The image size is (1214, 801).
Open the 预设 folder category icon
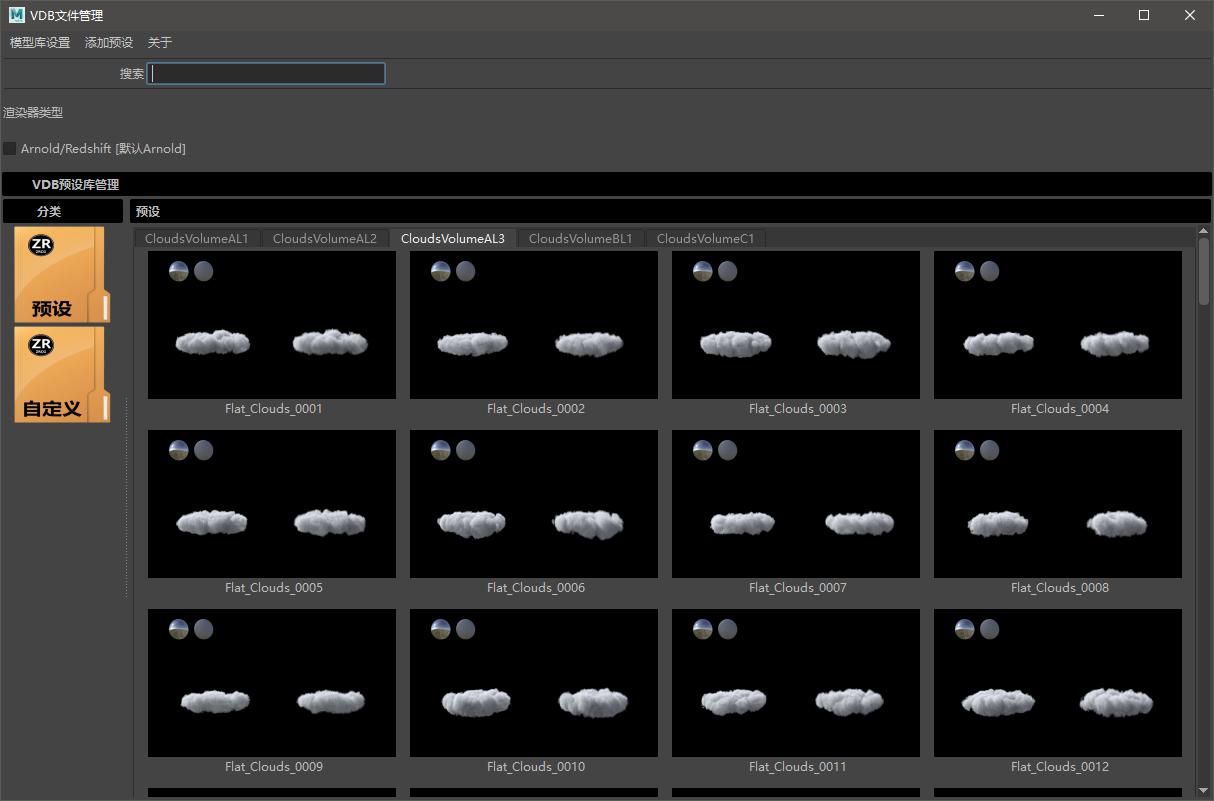click(x=58, y=274)
